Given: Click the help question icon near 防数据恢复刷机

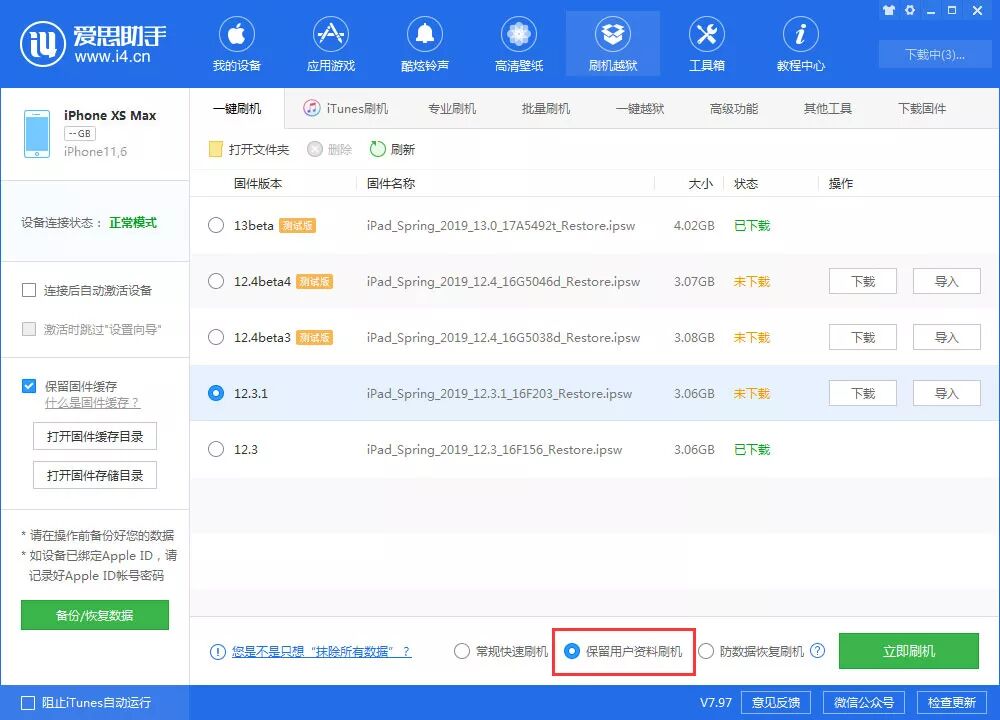Looking at the screenshot, I should (817, 651).
